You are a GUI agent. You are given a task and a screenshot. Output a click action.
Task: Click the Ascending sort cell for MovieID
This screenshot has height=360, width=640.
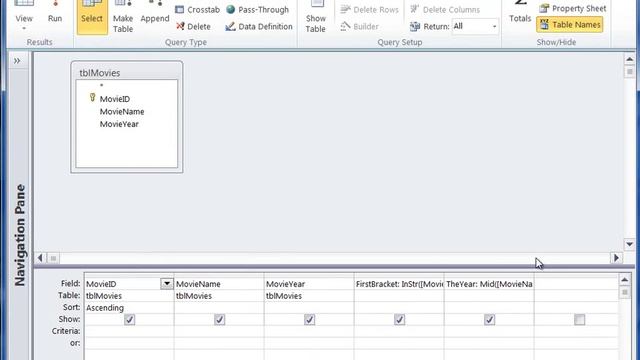point(129,308)
